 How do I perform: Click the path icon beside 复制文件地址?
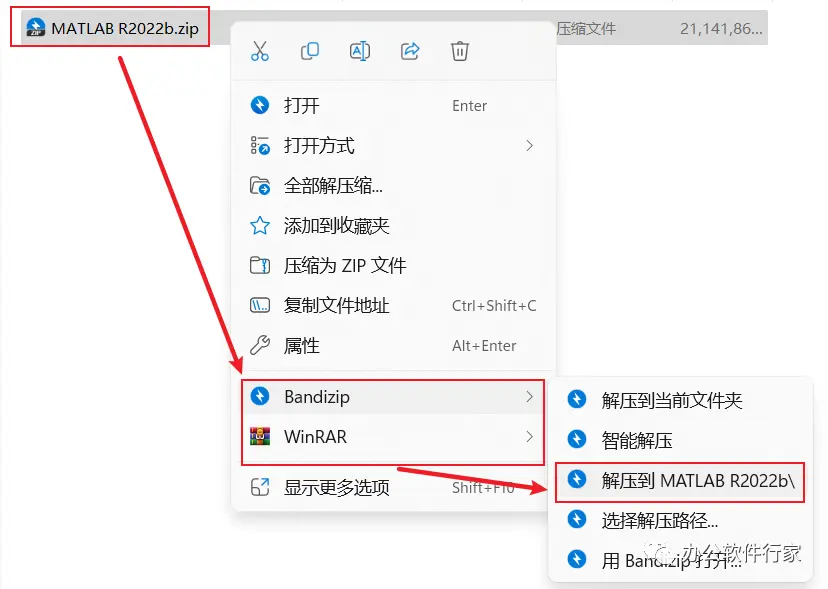tap(260, 305)
